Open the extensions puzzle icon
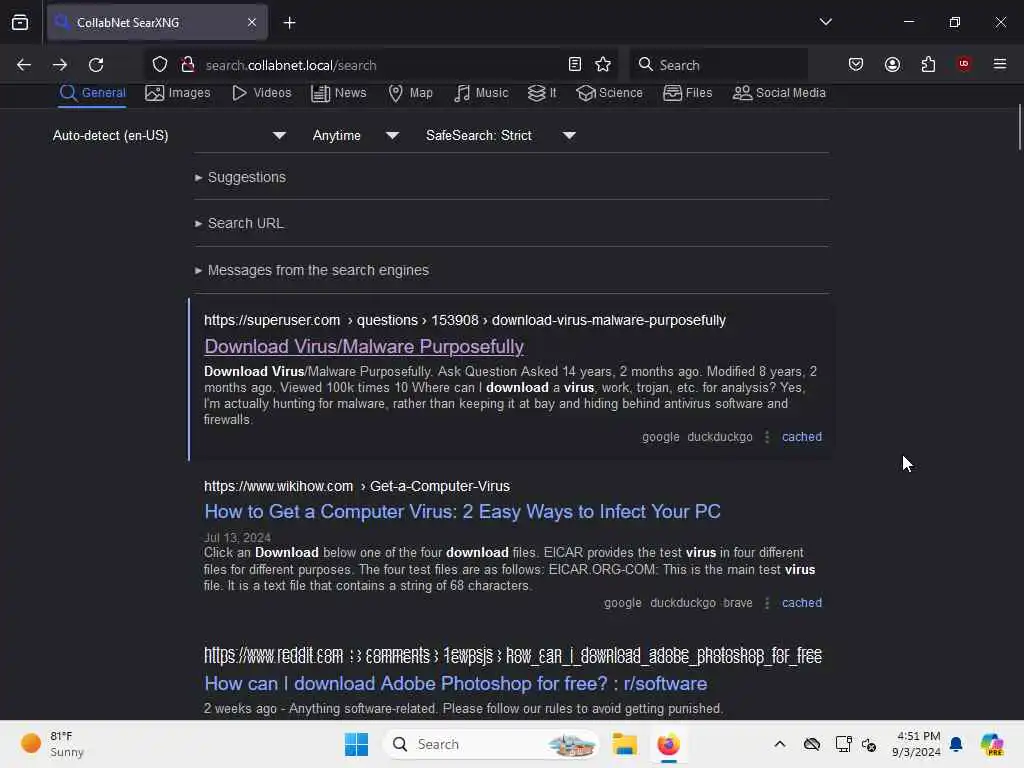 (x=928, y=65)
